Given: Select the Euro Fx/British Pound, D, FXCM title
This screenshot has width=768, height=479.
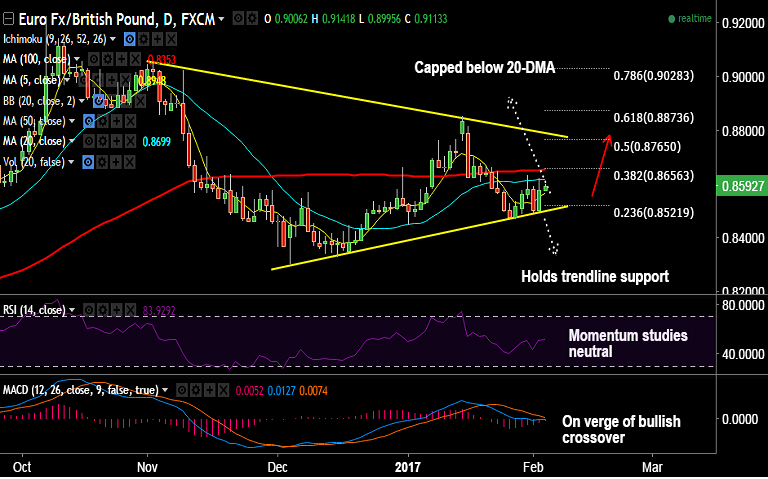Looking at the screenshot, I should (x=117, y=19).
